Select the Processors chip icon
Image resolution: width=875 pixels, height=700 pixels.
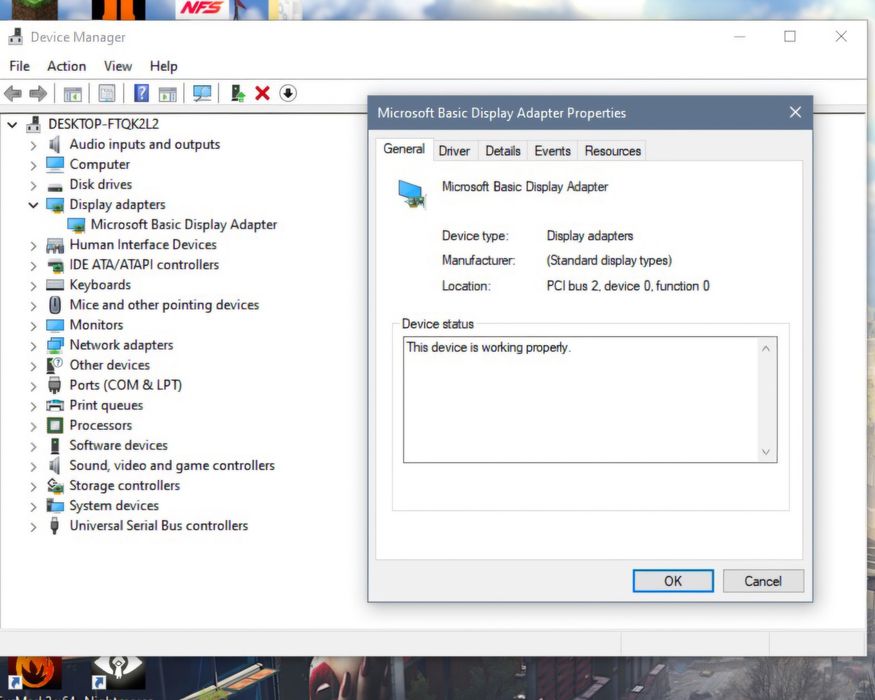(x=55, y=425)
